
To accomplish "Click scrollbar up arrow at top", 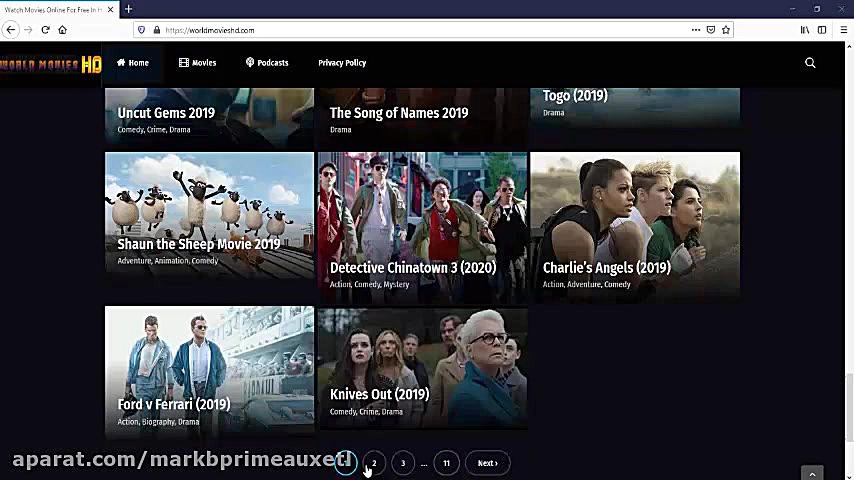I will point(849,47).
